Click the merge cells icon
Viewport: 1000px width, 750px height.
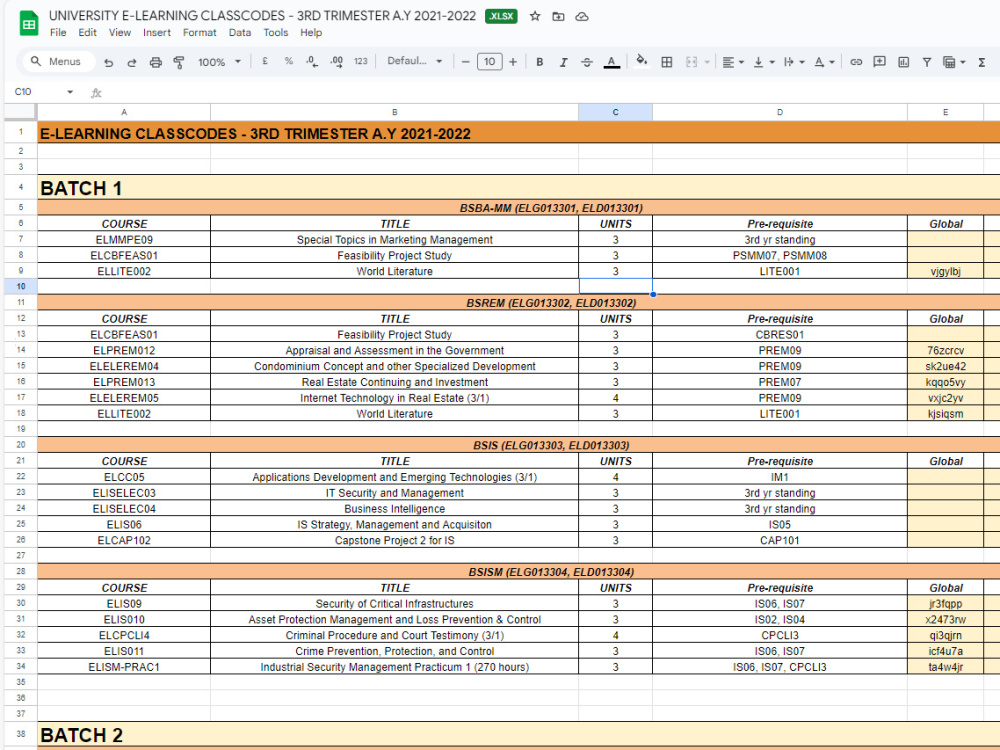click(691, 62)
